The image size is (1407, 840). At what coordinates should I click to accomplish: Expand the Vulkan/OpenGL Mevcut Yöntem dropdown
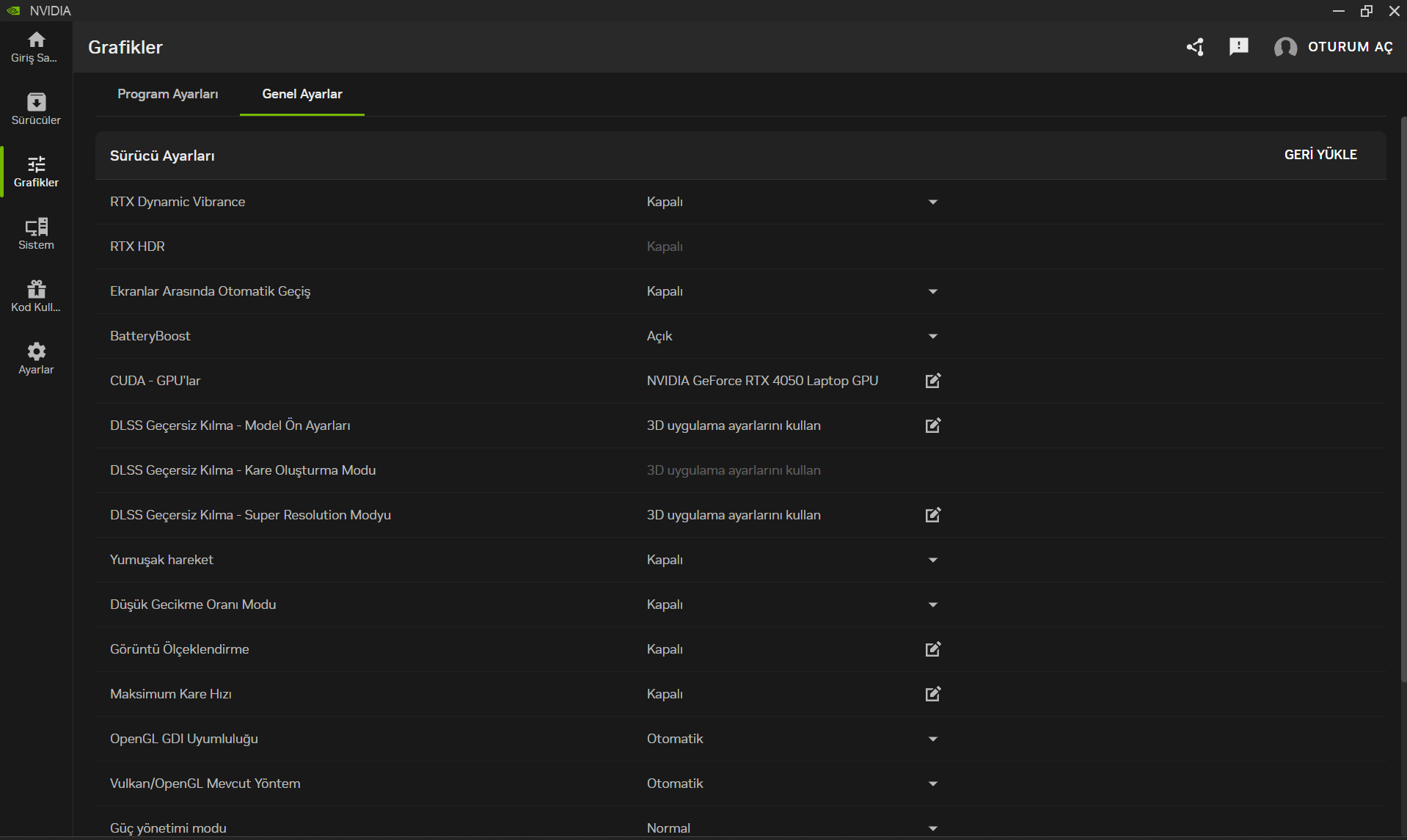pos(932,784)
